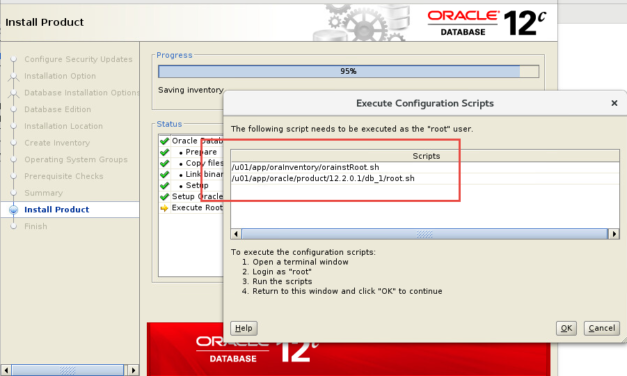Click green checkmark beside Setup Oracle row
Viewport: 627px width, 376px height.
point(164,196)
